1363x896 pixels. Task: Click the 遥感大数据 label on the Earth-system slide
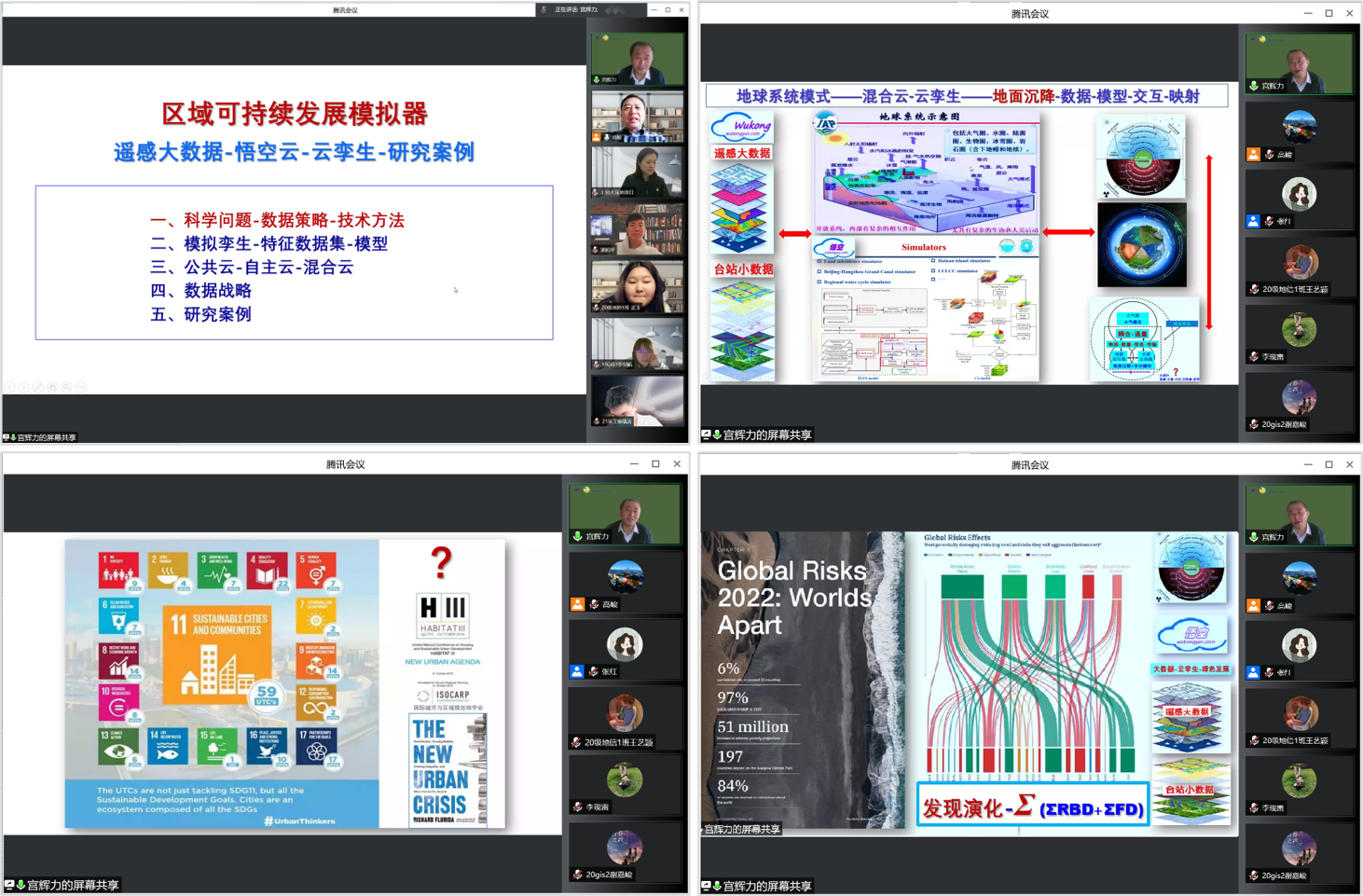pyautogui.click(x=742, y=153)
